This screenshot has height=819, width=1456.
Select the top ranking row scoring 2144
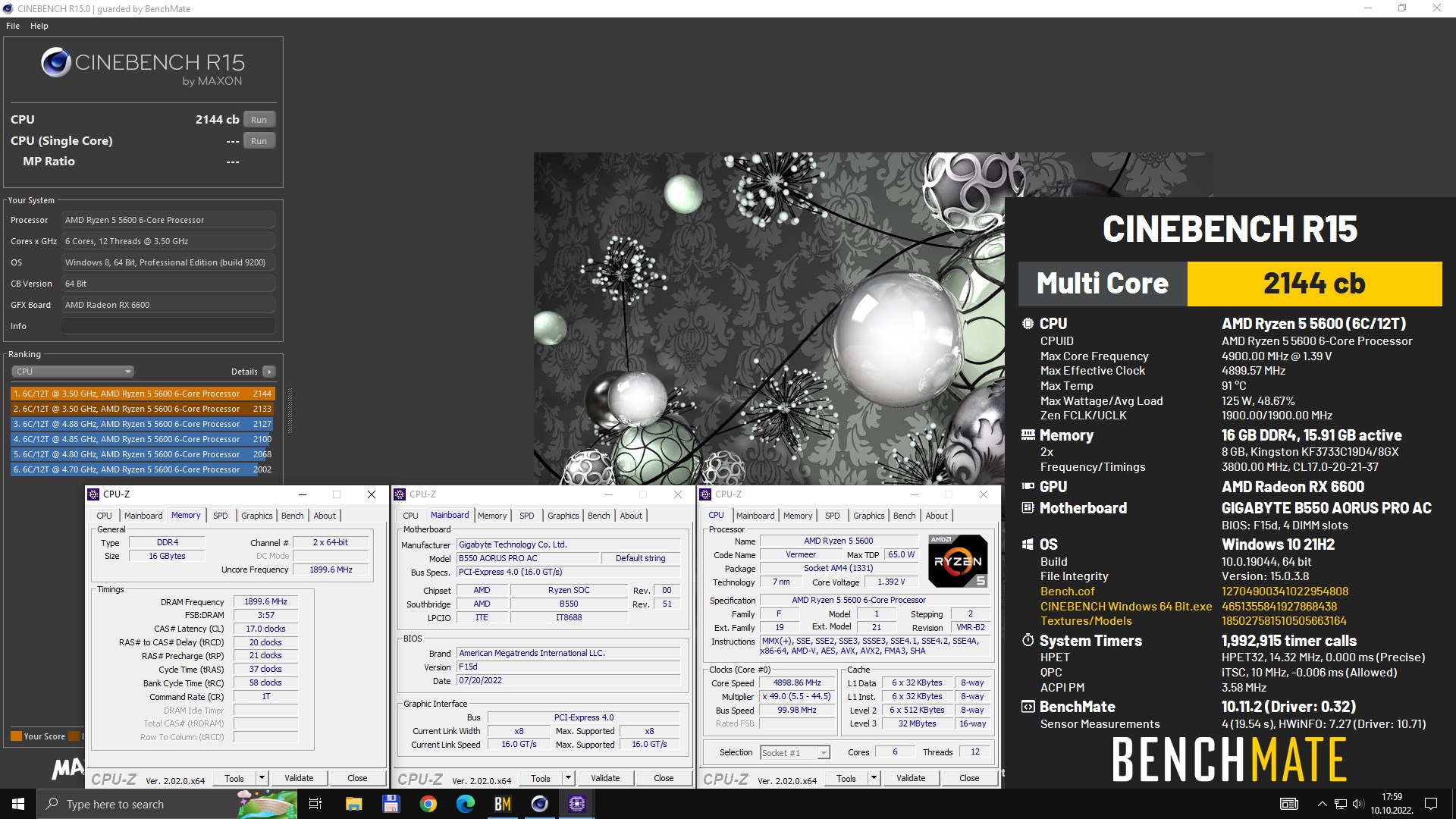coord(143,394)
